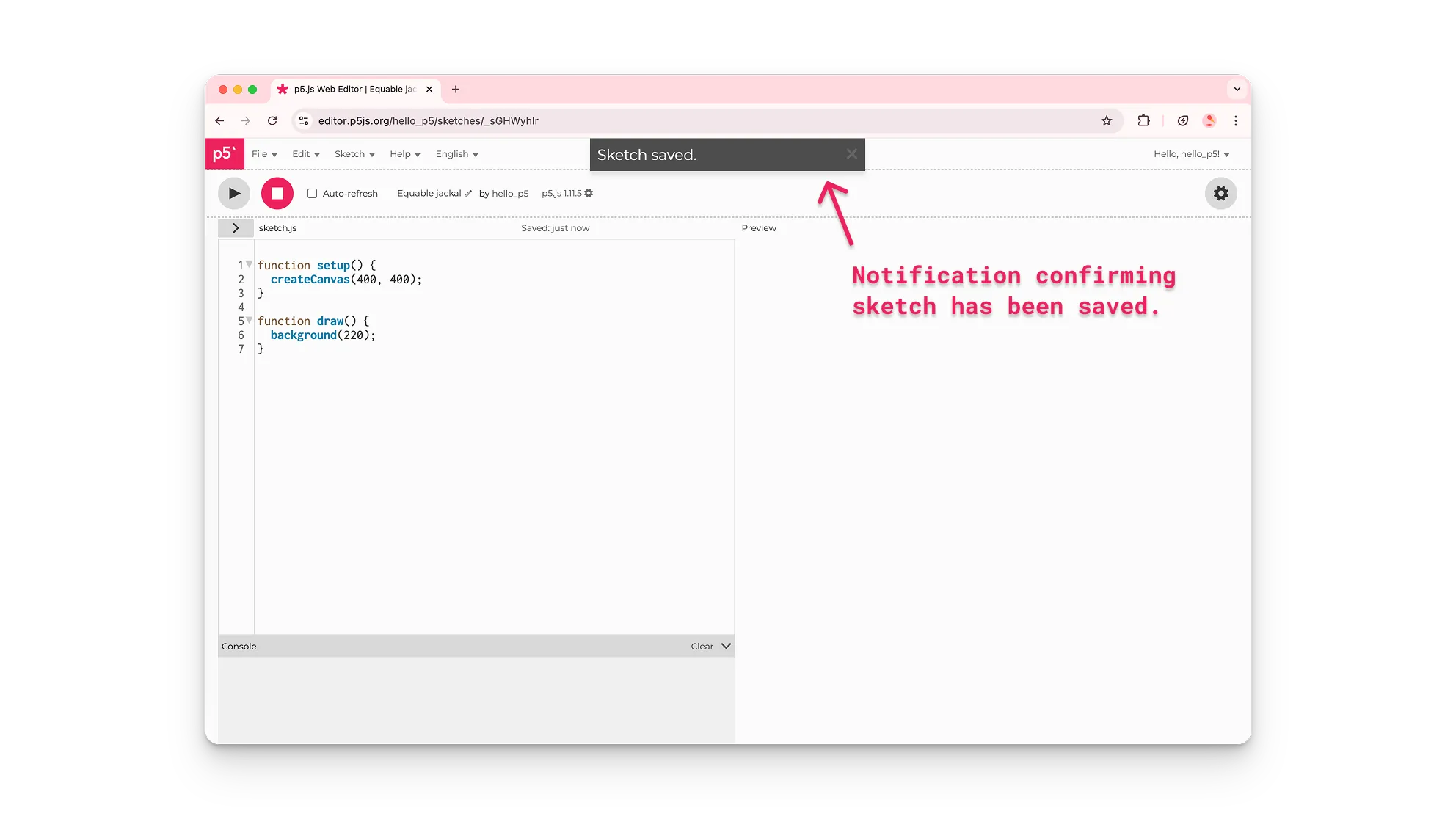1456x819 pixels.
Task: Open the browser extensions puzzle icon
Action: click(x=1143, y=121)
